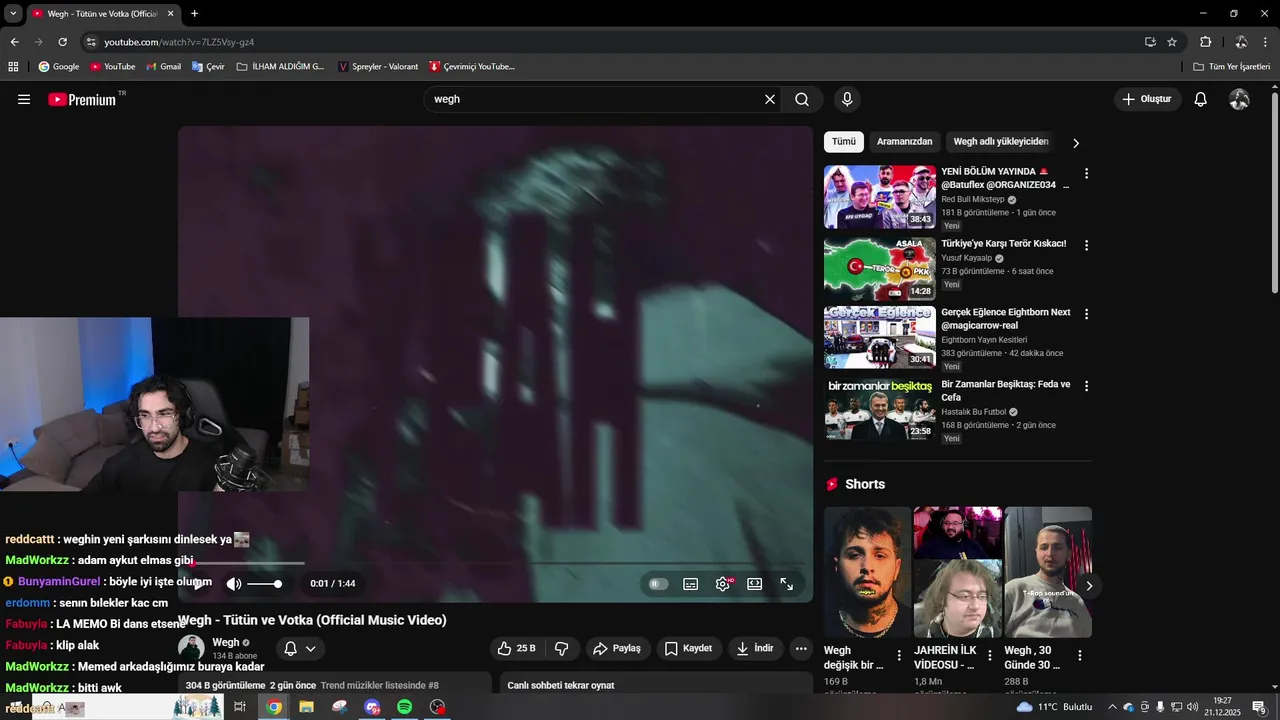Open Red Bull Miksteyp video thumbnail
1280x720 pixels.
click(x=880, y=197)
